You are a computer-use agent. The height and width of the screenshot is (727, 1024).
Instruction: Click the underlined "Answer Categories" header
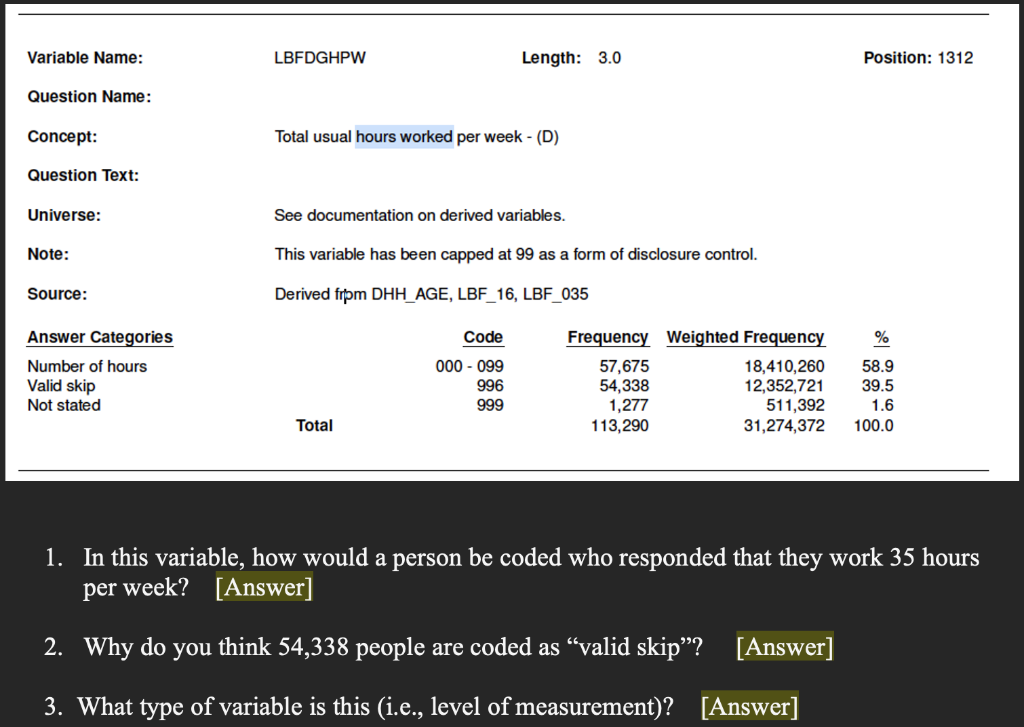pyautogui.click(x=99, y=337)
